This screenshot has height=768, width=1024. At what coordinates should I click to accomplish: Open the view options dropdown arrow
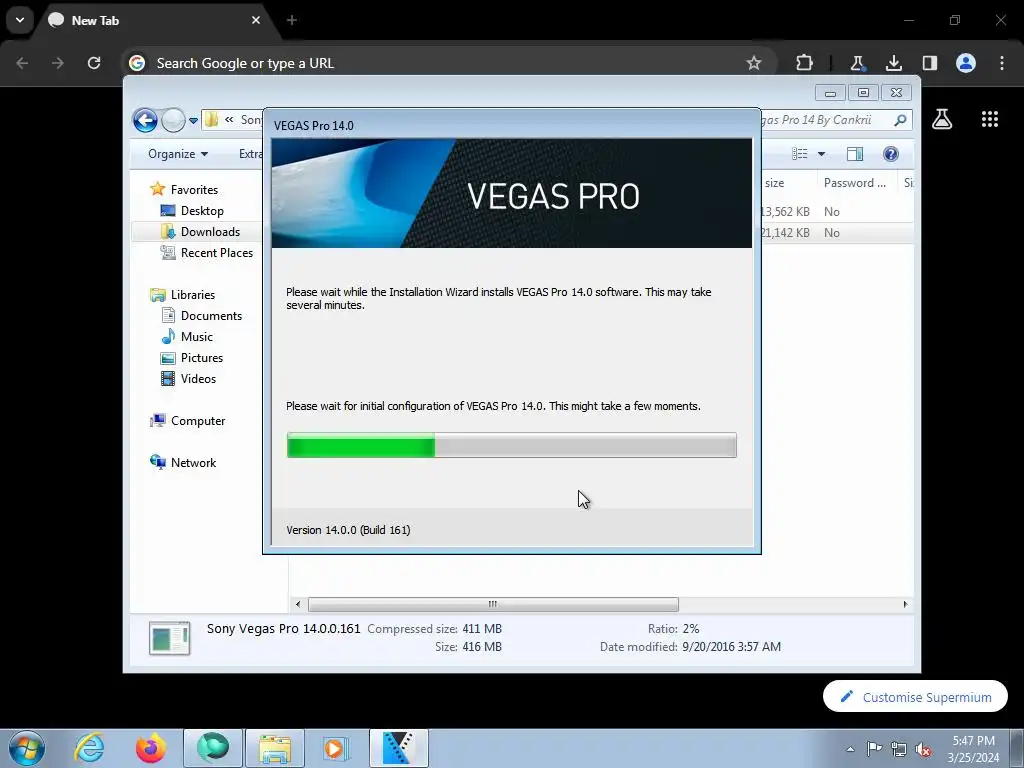pos(821,154)
